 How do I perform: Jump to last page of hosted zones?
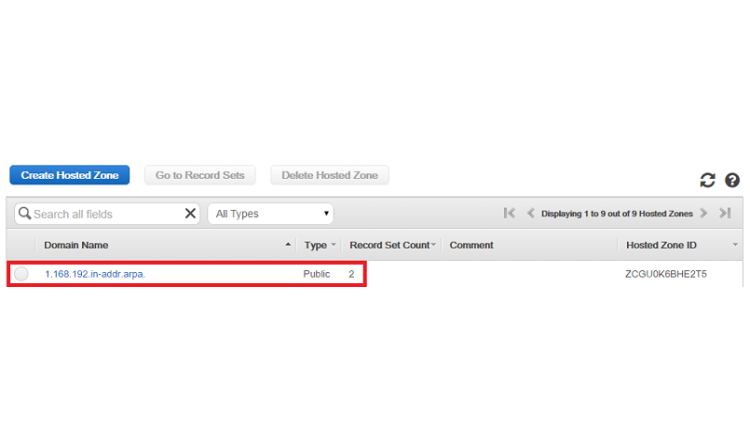point(725,213)
